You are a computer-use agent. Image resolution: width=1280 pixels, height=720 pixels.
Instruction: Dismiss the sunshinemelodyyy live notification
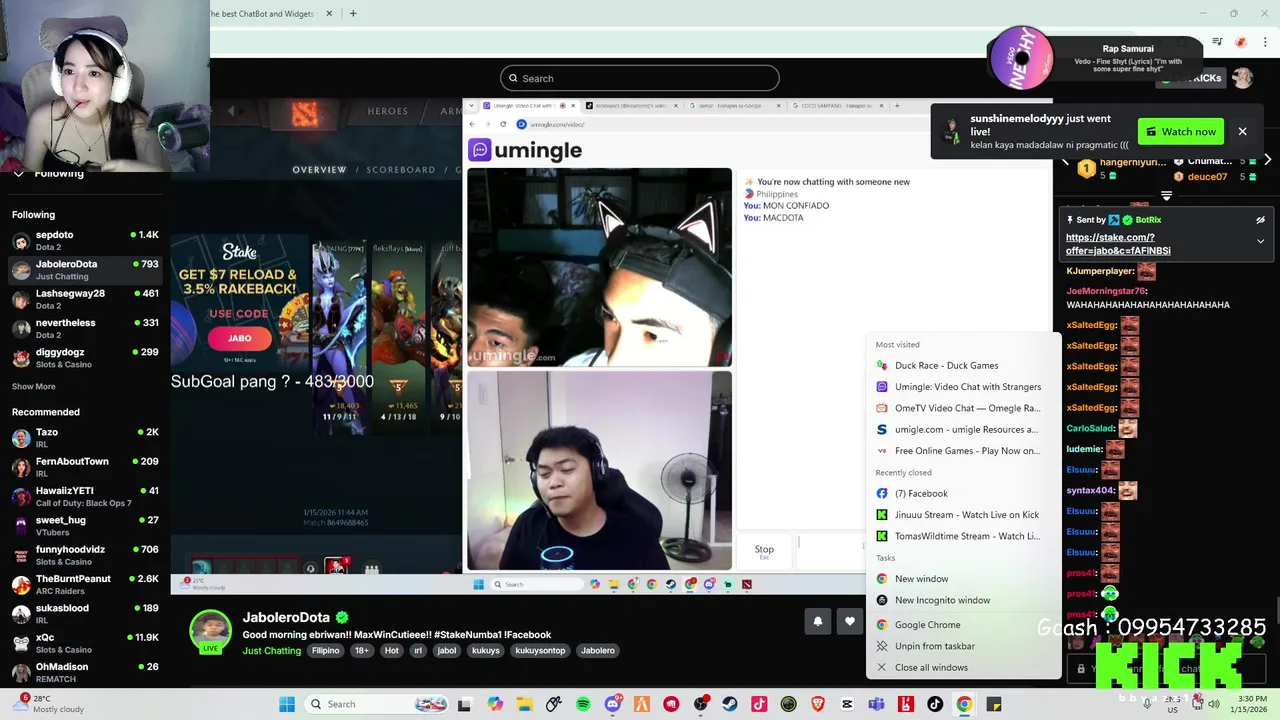coord(1242,131)
